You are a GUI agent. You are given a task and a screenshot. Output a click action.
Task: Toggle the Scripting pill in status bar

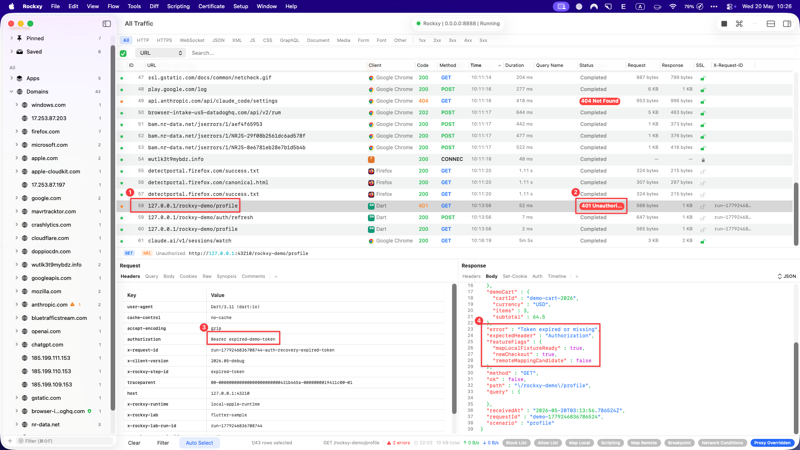click(x=610, y=443)
